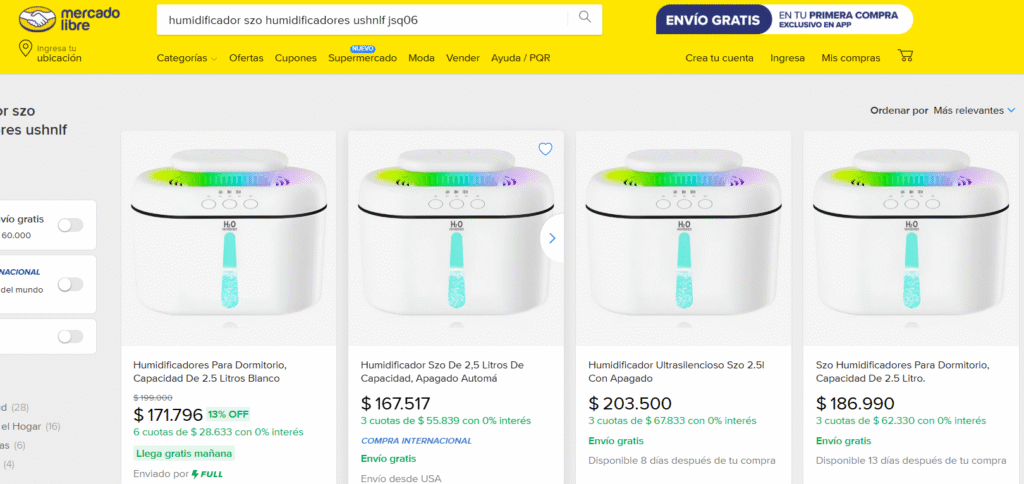
Task: Click the search magnifier icon
Action: [x=584, y=18]
